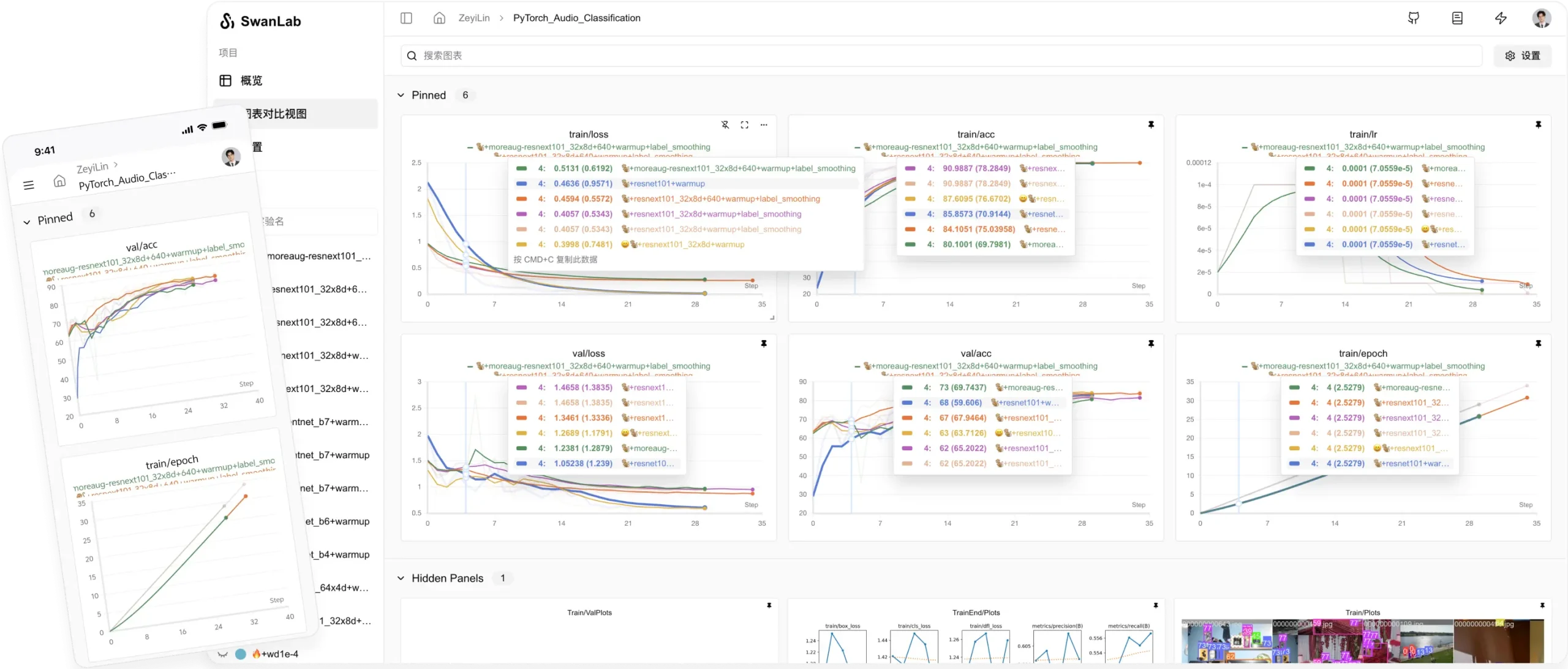Focus the 搜索图表 chart search field
This screenshot has height=669, width=1568.
941,56
